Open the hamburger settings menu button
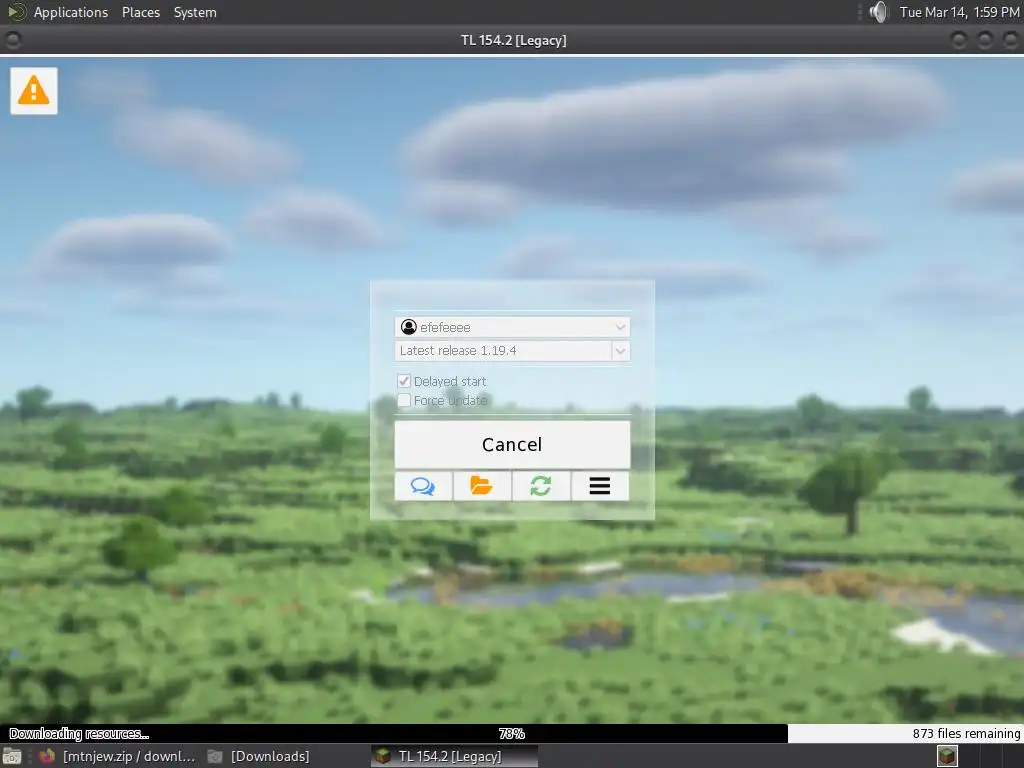This screenshot has width=1024, height=768. (x=600, y=486)
